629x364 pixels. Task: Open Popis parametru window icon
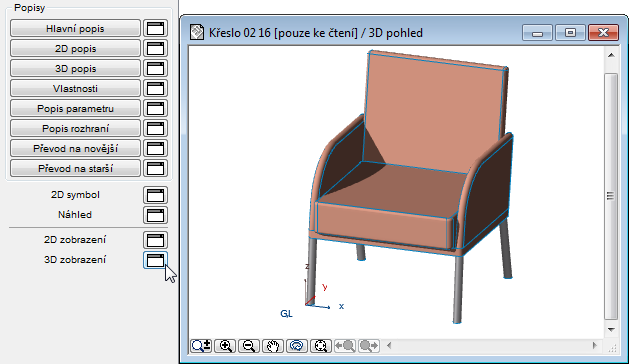pyautogui.click(x=155, y=109)
